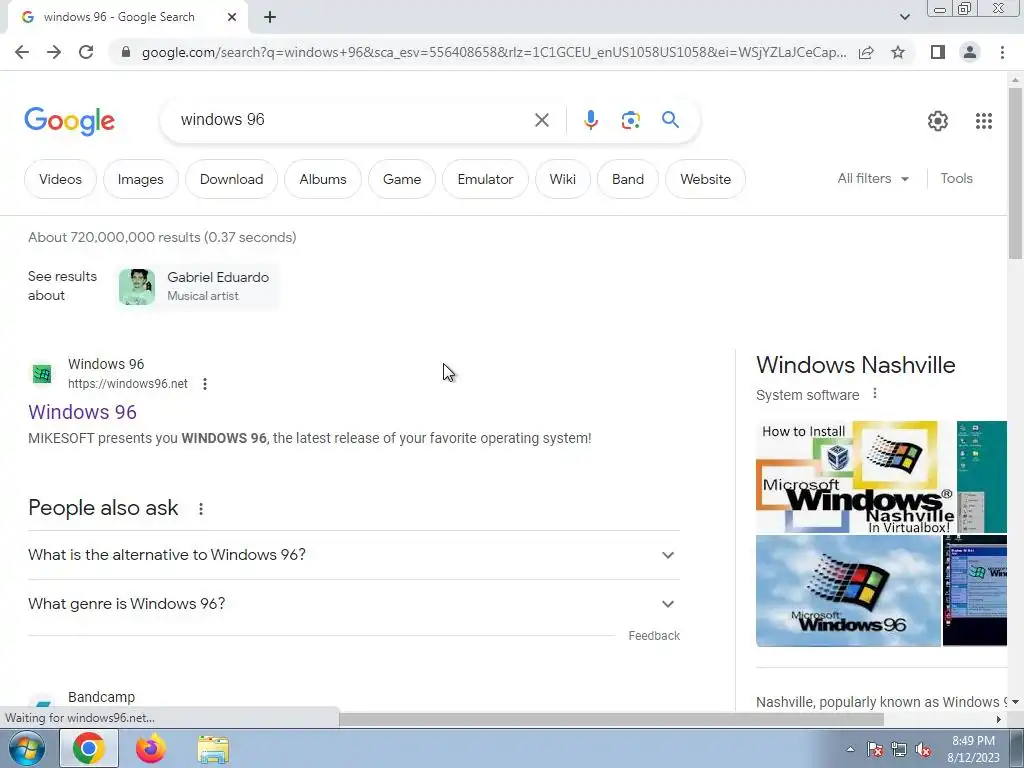
Task: Bookmark this page with star icon
Action: pos(898,52)
